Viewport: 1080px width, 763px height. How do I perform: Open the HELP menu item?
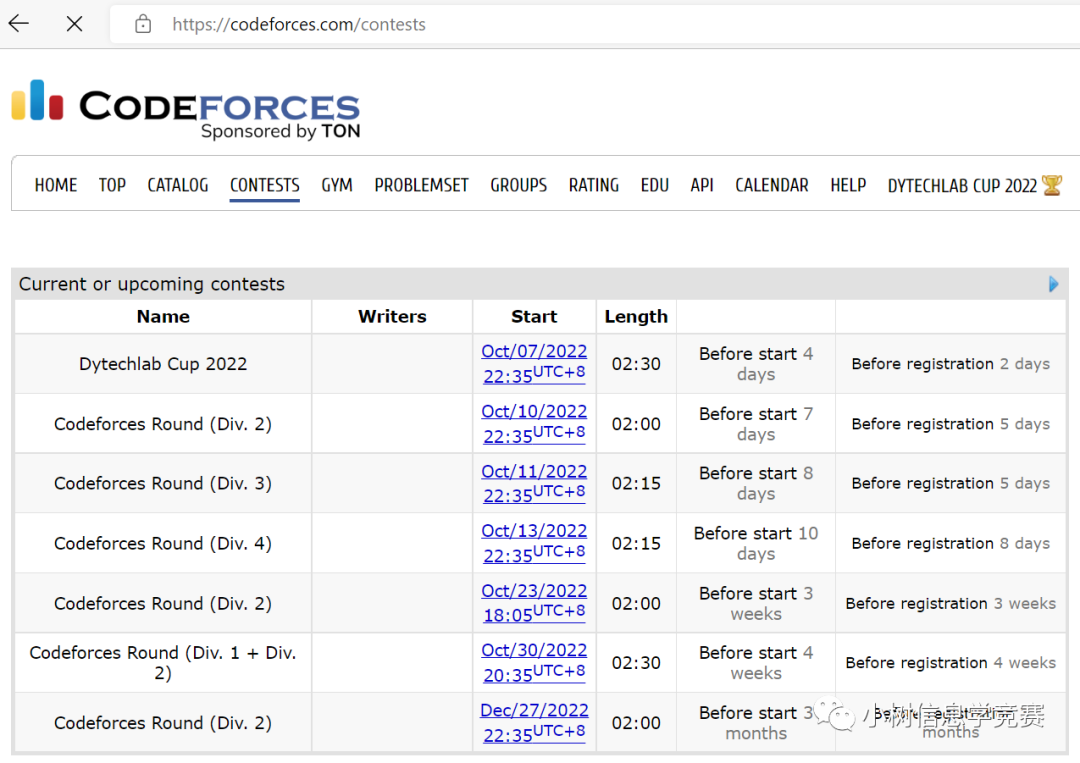848,185
